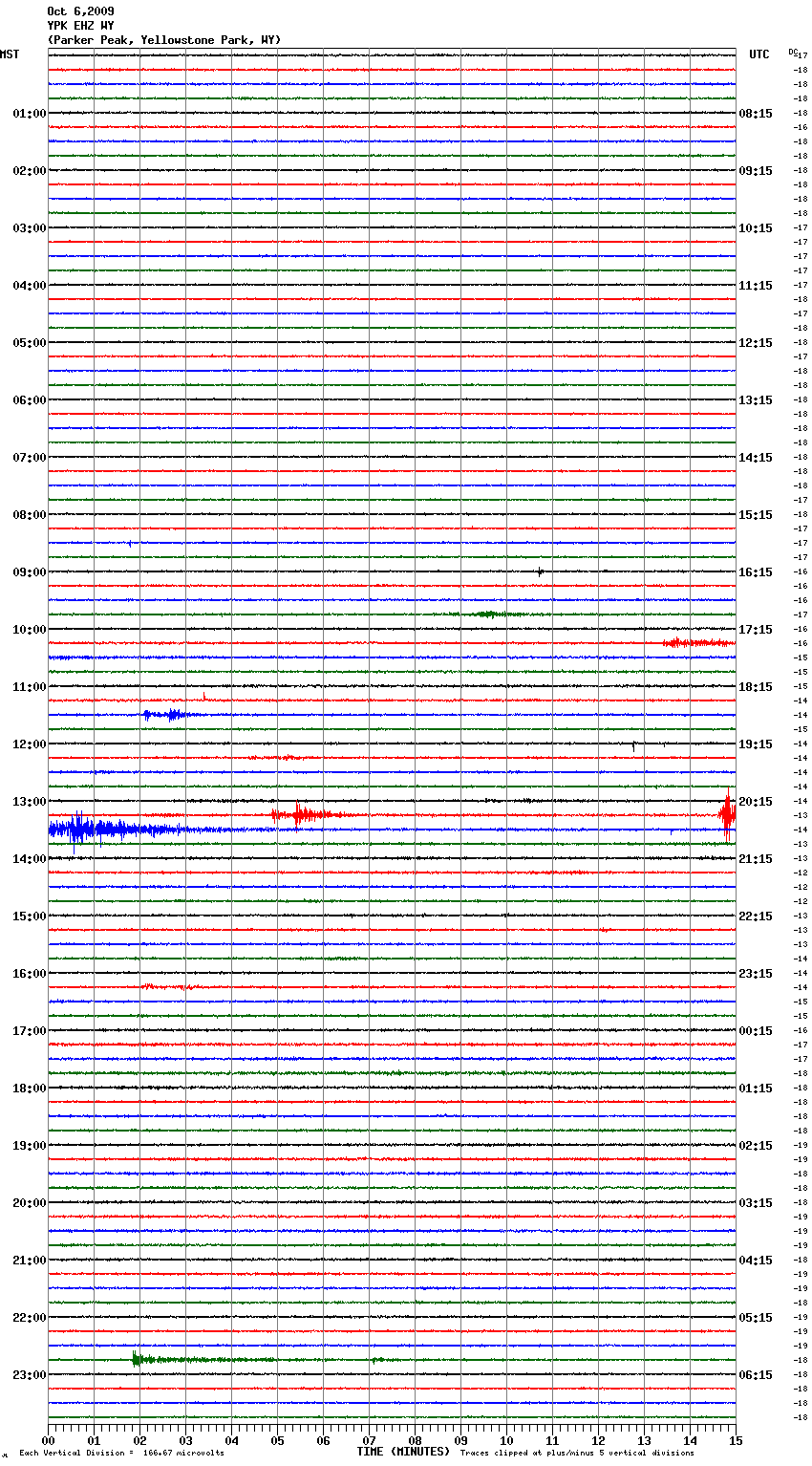Click the UTC timezone label
812x1466 pixels.
(x=759, y=54)
